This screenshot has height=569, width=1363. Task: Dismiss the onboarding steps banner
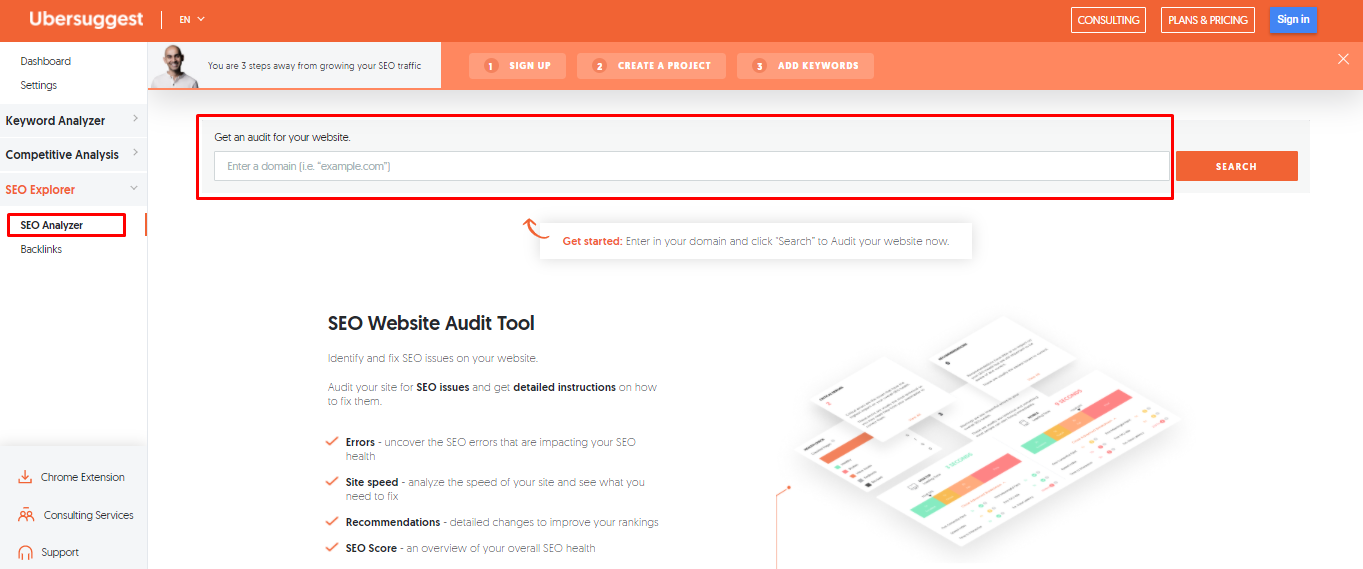tap(1343, 59)
